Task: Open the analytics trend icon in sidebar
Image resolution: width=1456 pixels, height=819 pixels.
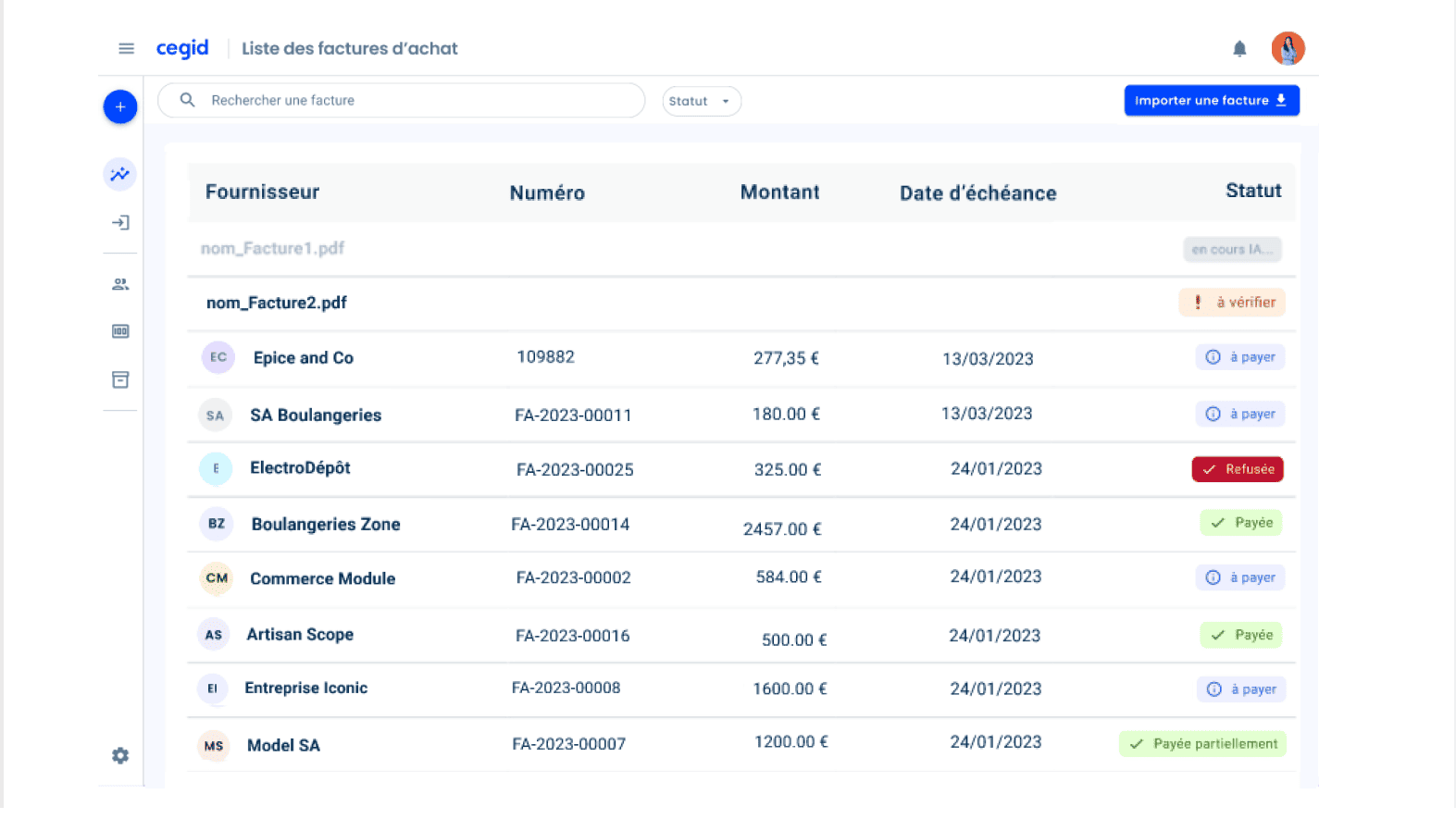Action: [120, 174]
